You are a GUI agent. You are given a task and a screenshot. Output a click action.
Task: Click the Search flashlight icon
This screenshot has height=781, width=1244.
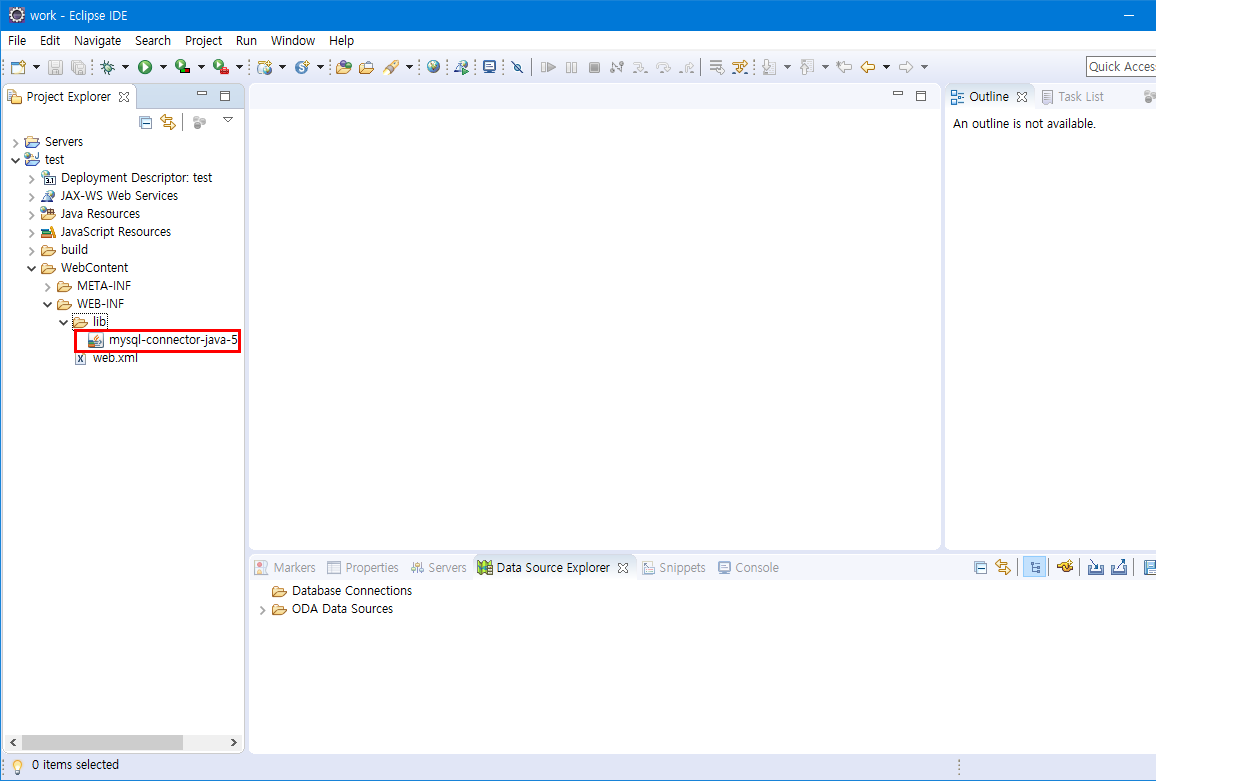[x=391, y=67]
